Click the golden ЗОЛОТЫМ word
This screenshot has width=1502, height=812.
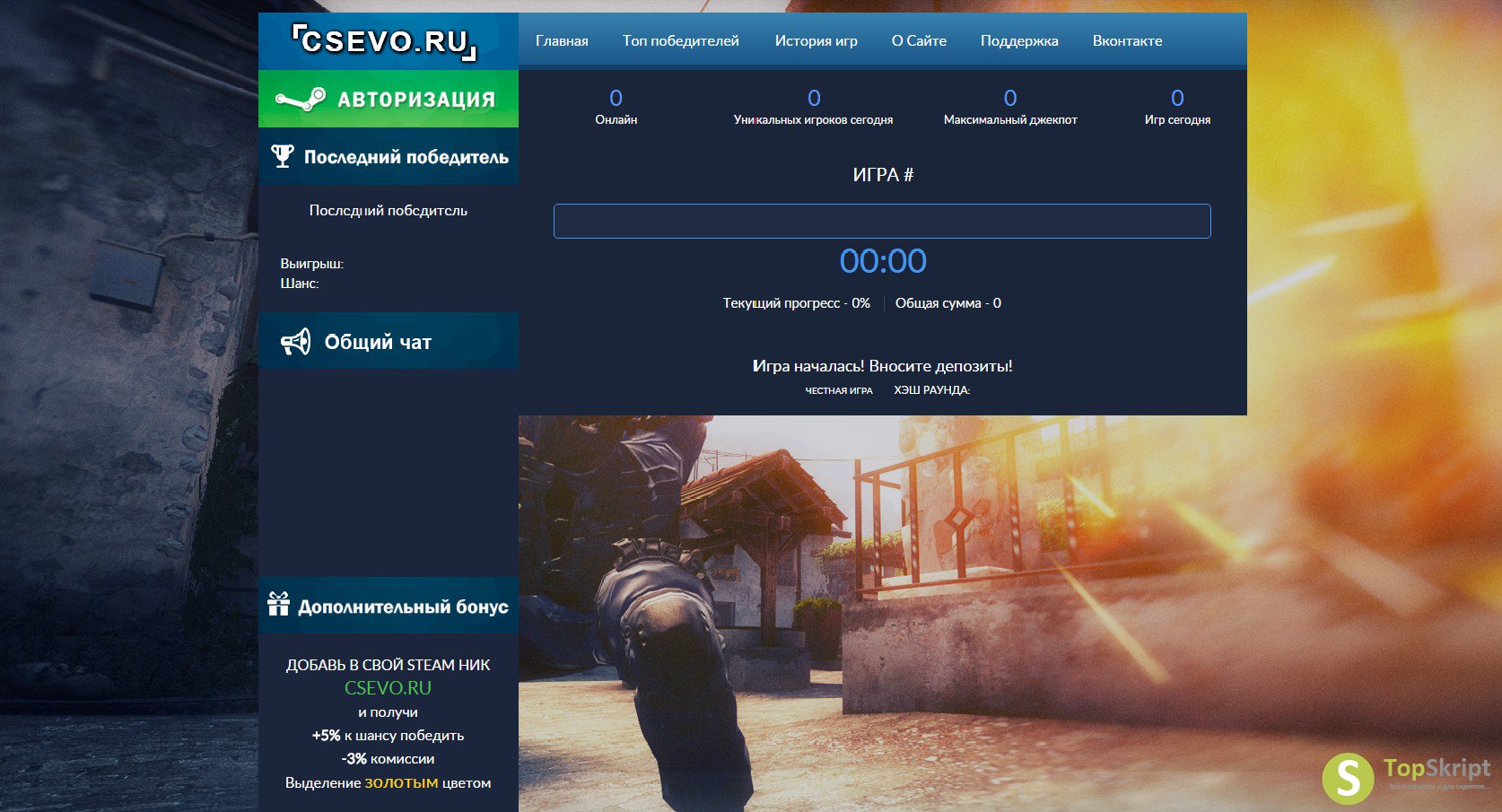pyautogui.click(x=401, y=782)
